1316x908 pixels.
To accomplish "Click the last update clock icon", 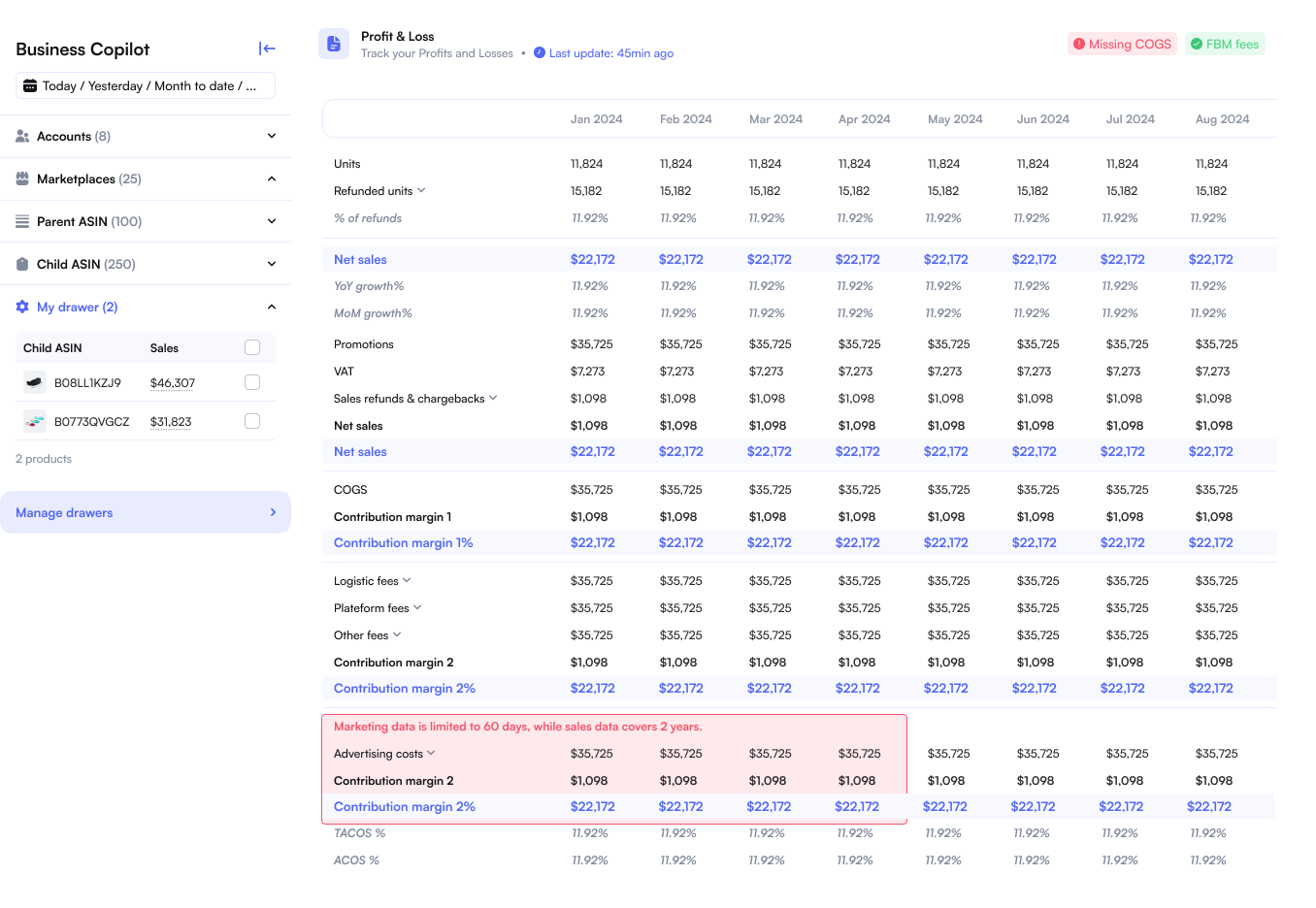I will coord(540,53).
